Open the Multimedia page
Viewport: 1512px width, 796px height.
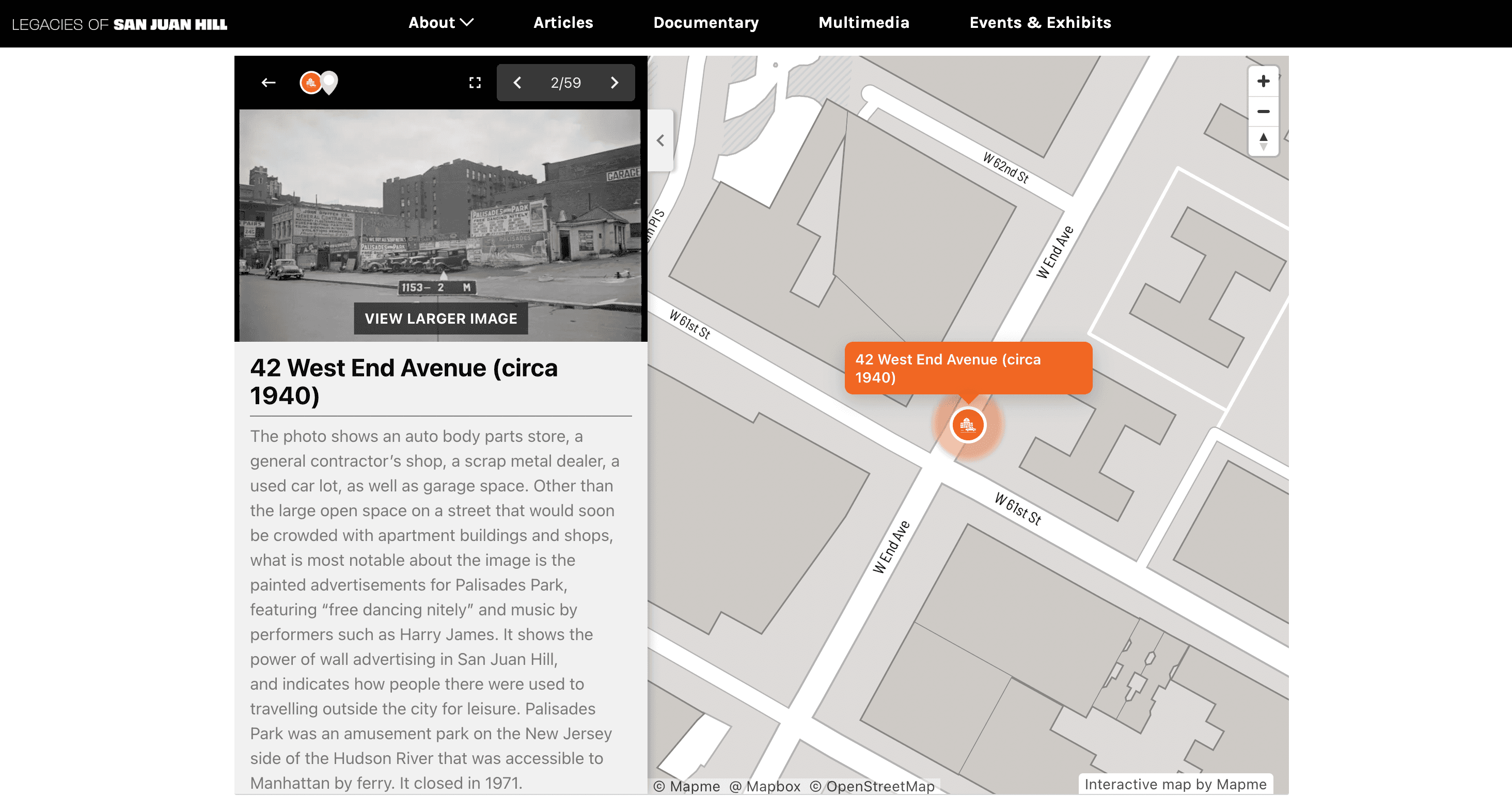[x=863, y=23]
